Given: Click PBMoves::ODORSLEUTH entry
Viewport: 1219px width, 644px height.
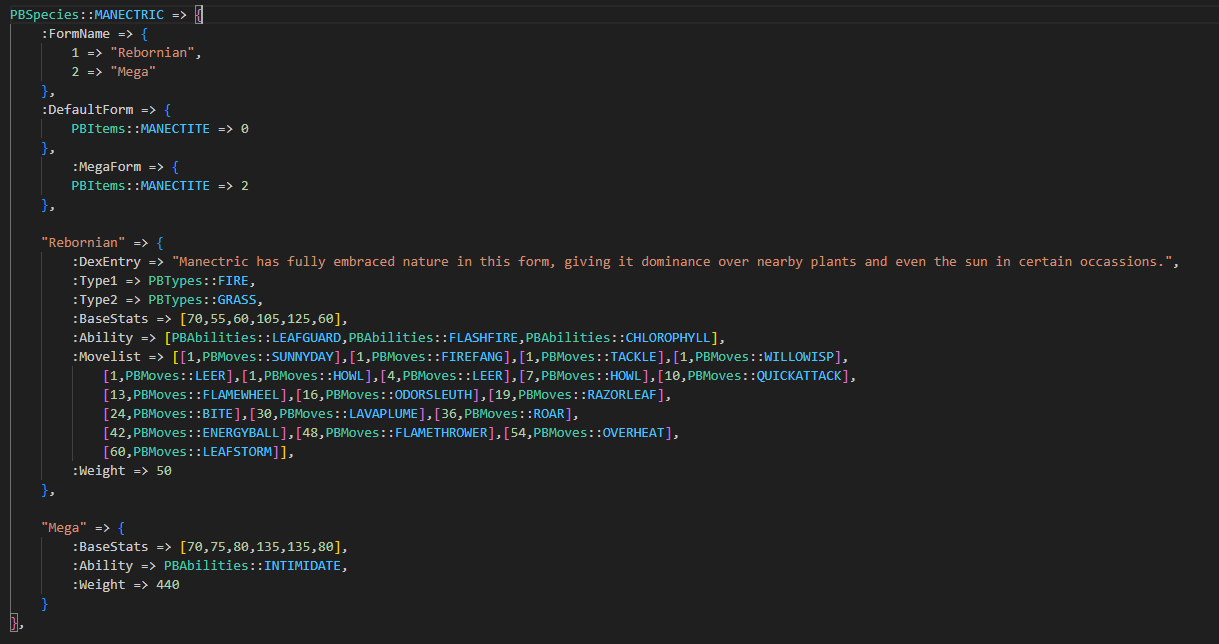Looking at the screenshot, I should click(387, 395).
